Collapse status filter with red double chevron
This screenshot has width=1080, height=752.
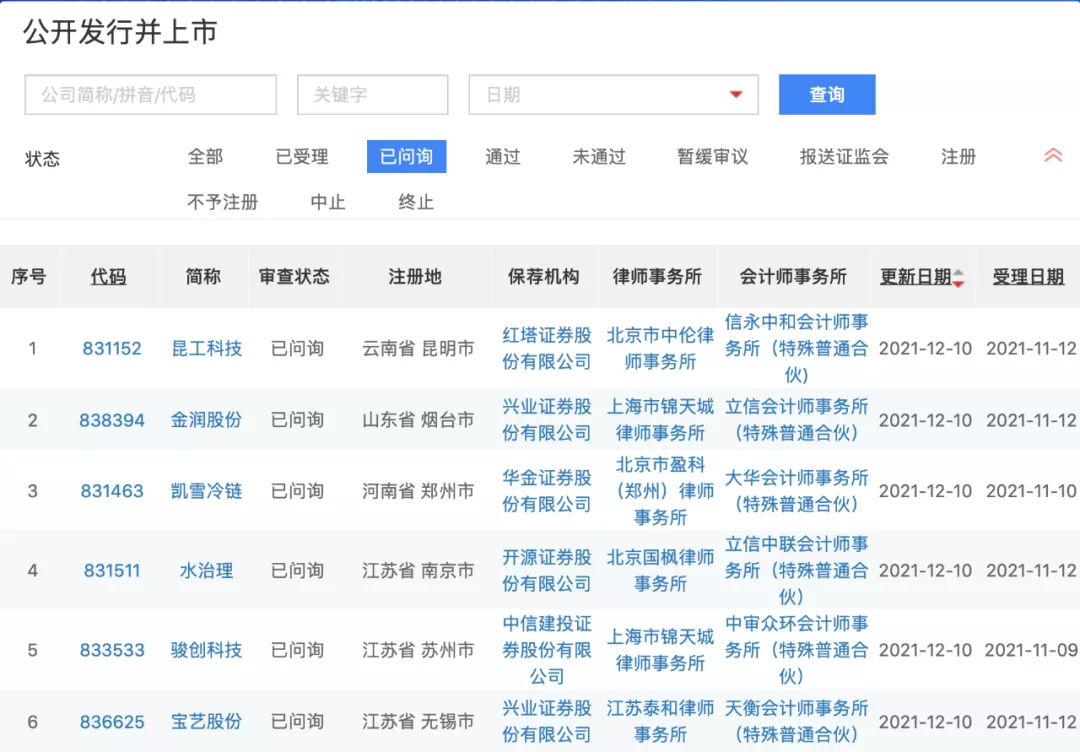coord(1052,156)
